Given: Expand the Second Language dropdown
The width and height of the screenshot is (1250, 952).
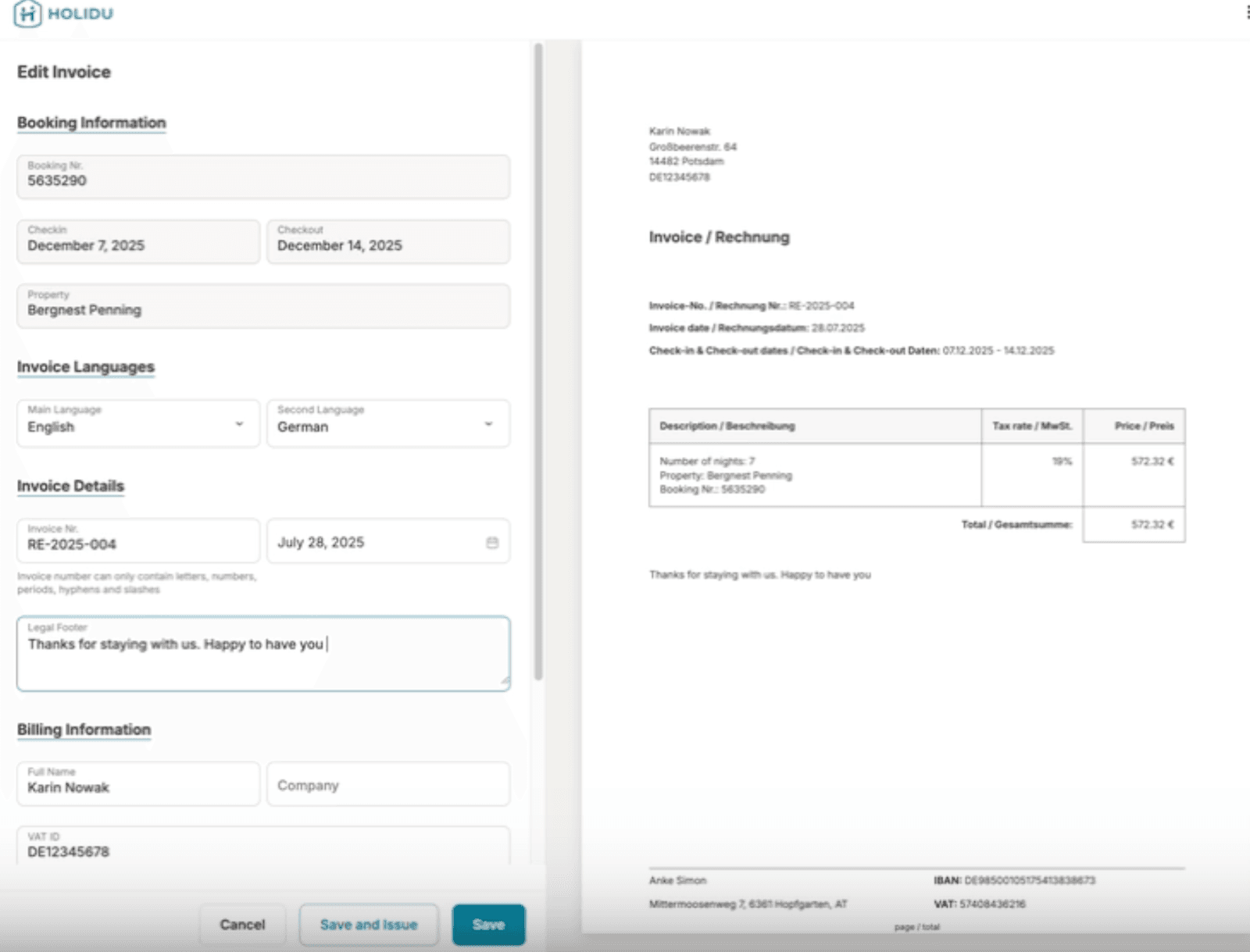Looking at the screenshot, I should point(488,424).
